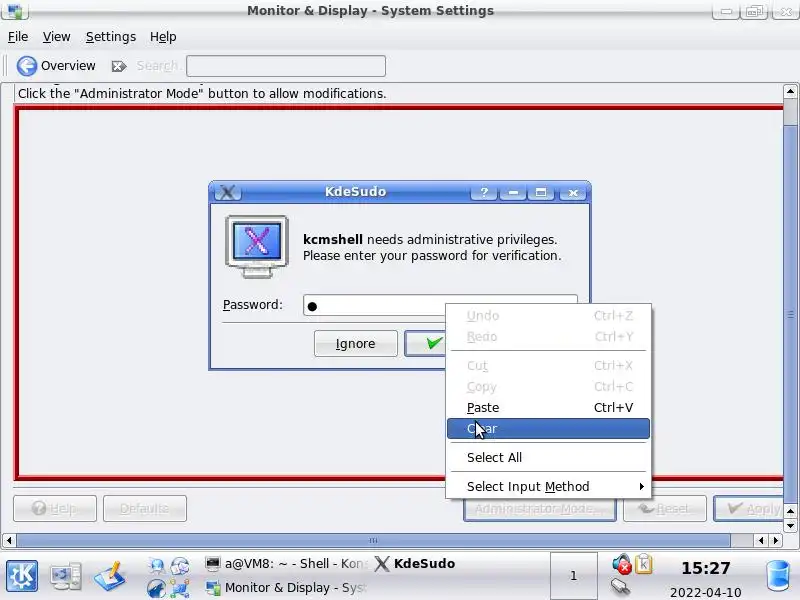Click the Overview button label

click(68, 66)
